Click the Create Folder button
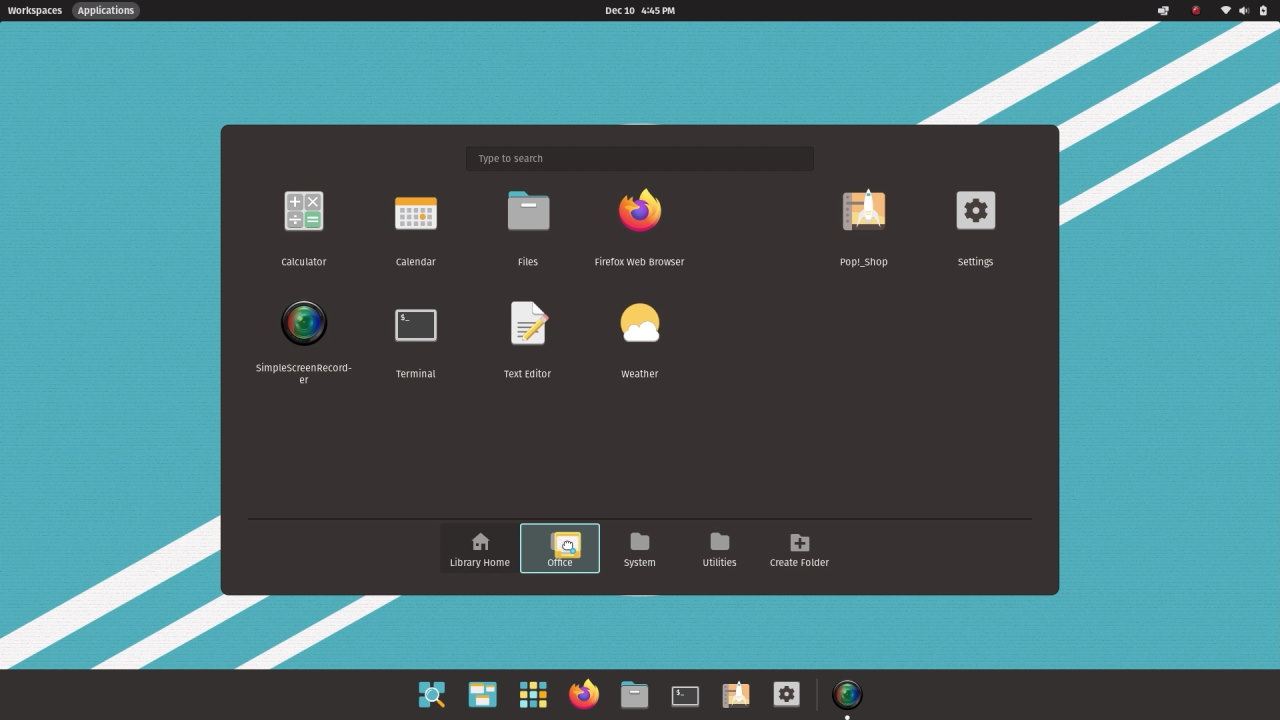The width and height of the screenshot is (1280, 720). click(x=799, y=549)
